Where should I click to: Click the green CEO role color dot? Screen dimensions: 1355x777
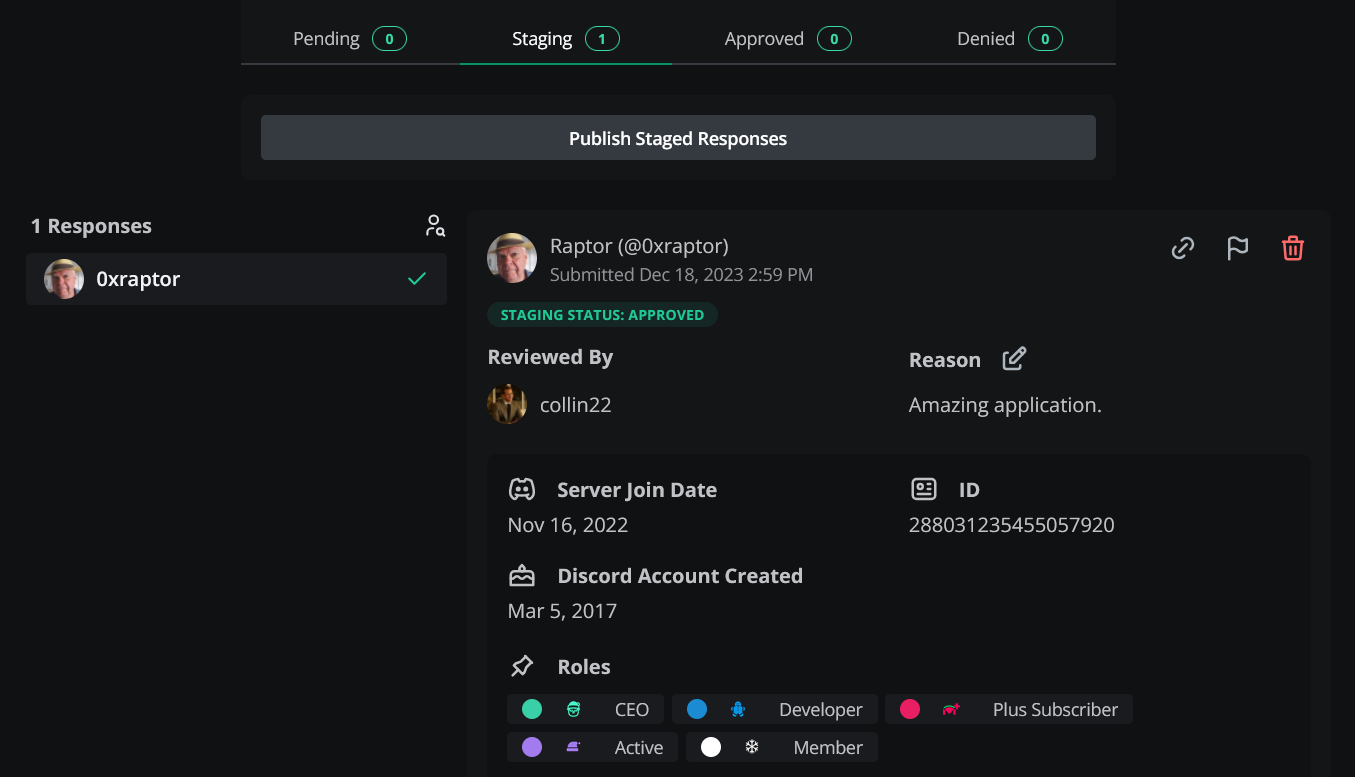pyautogui.click(x=532, y=709)
